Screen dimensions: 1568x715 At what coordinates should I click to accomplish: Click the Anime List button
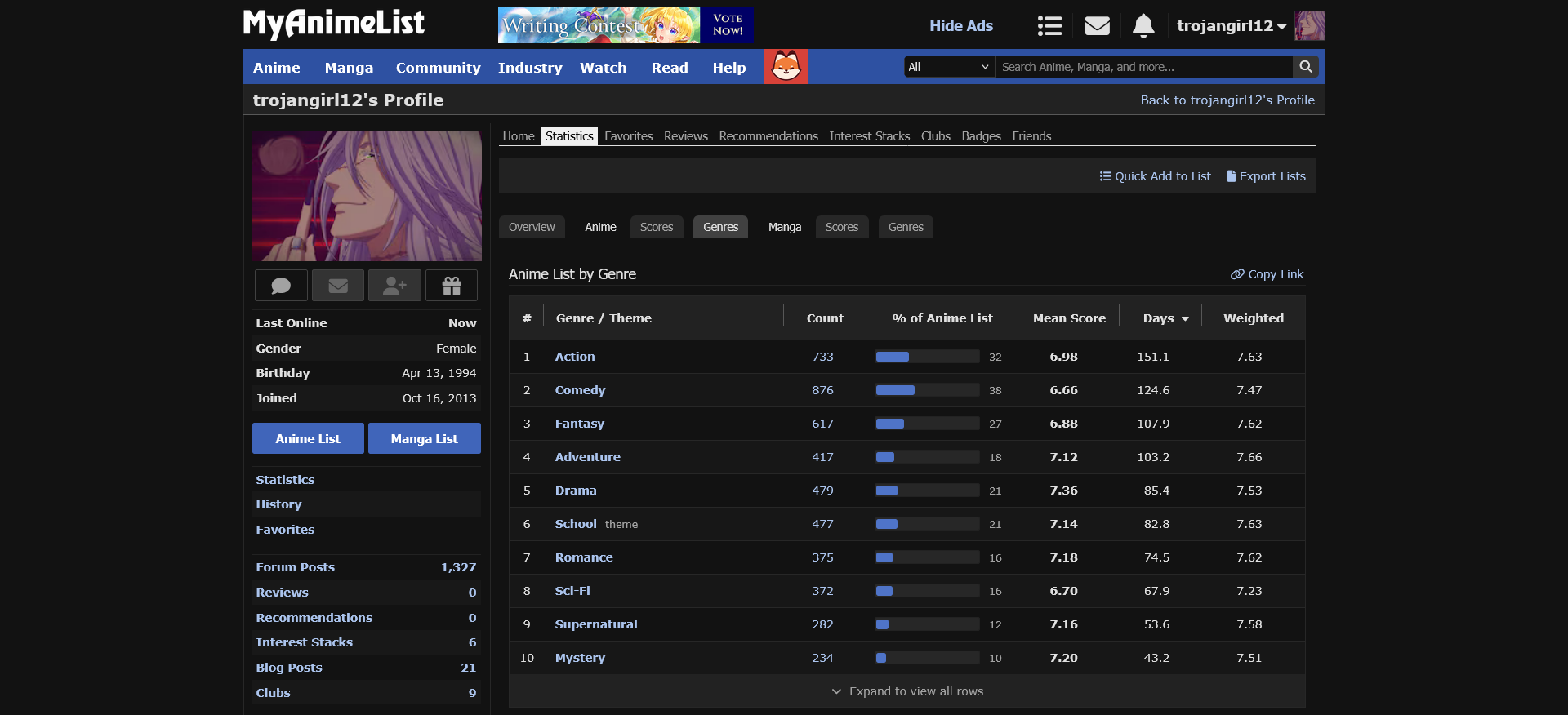tap(308, 438)
